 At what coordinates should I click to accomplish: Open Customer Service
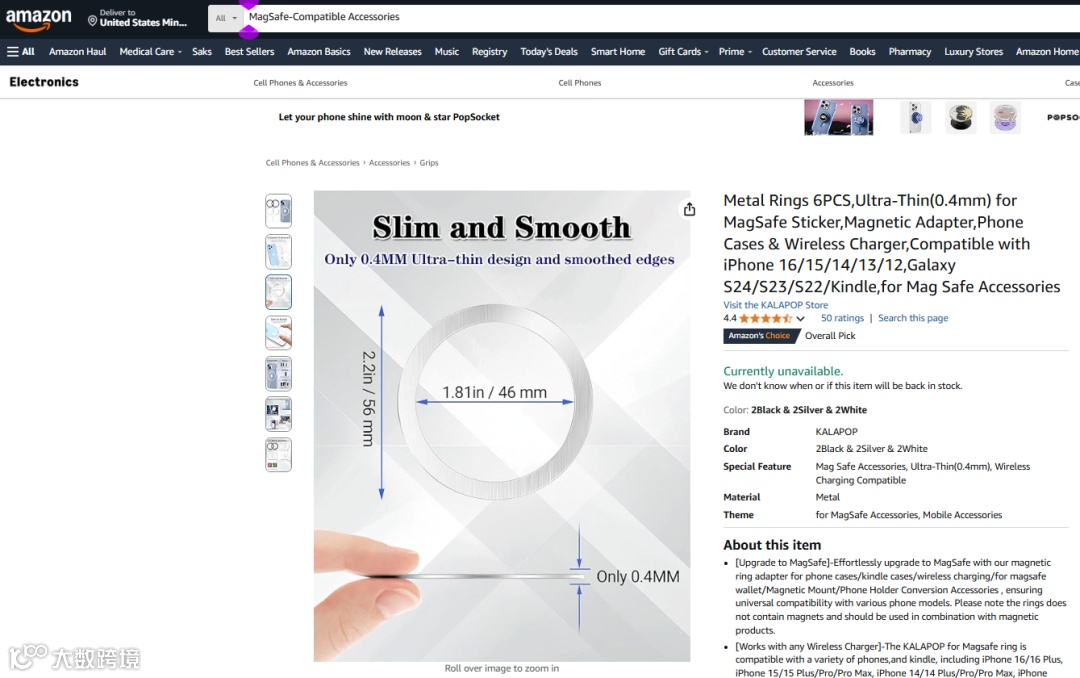(x=799, y=52)
